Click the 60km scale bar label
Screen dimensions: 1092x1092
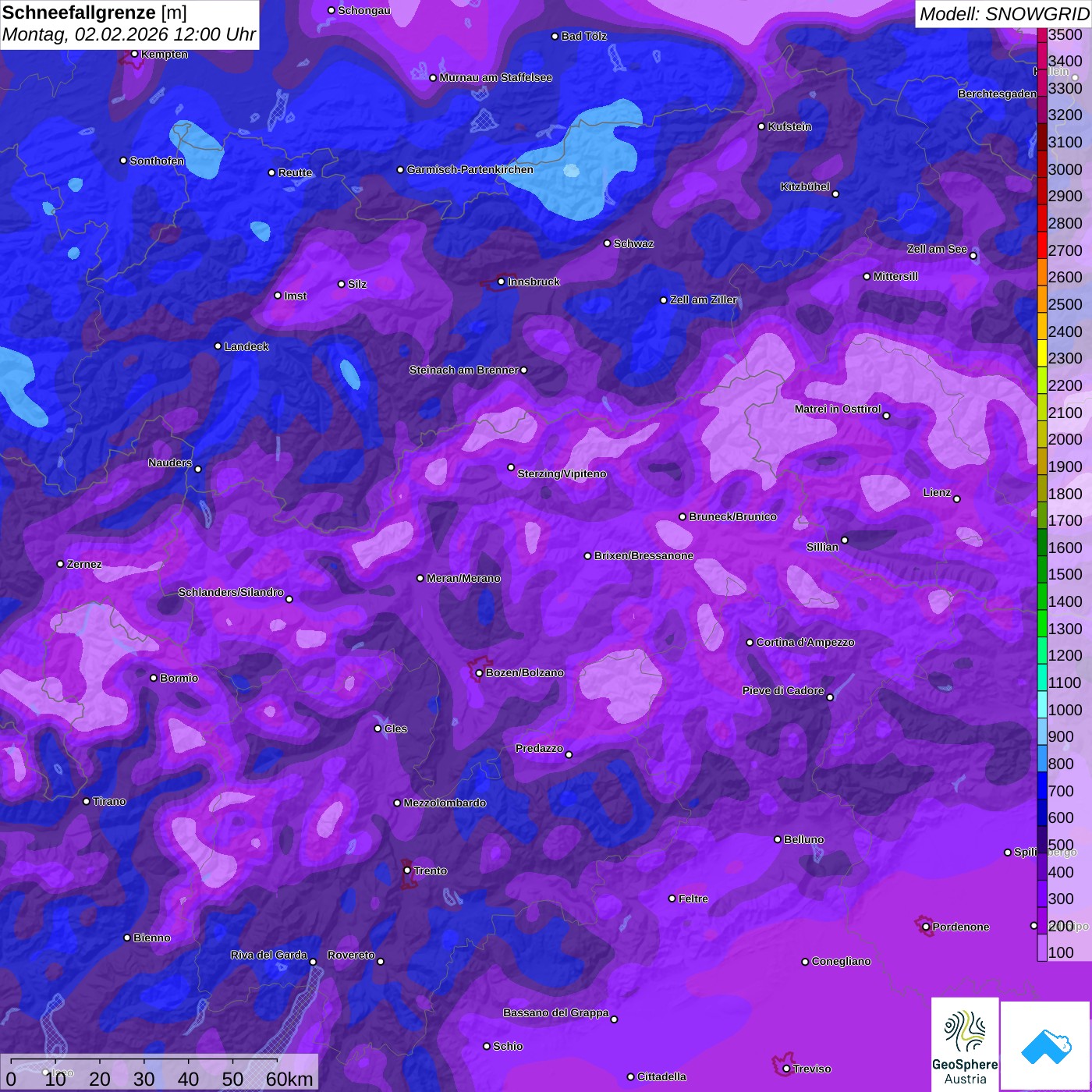click(x=289, y=1079)
